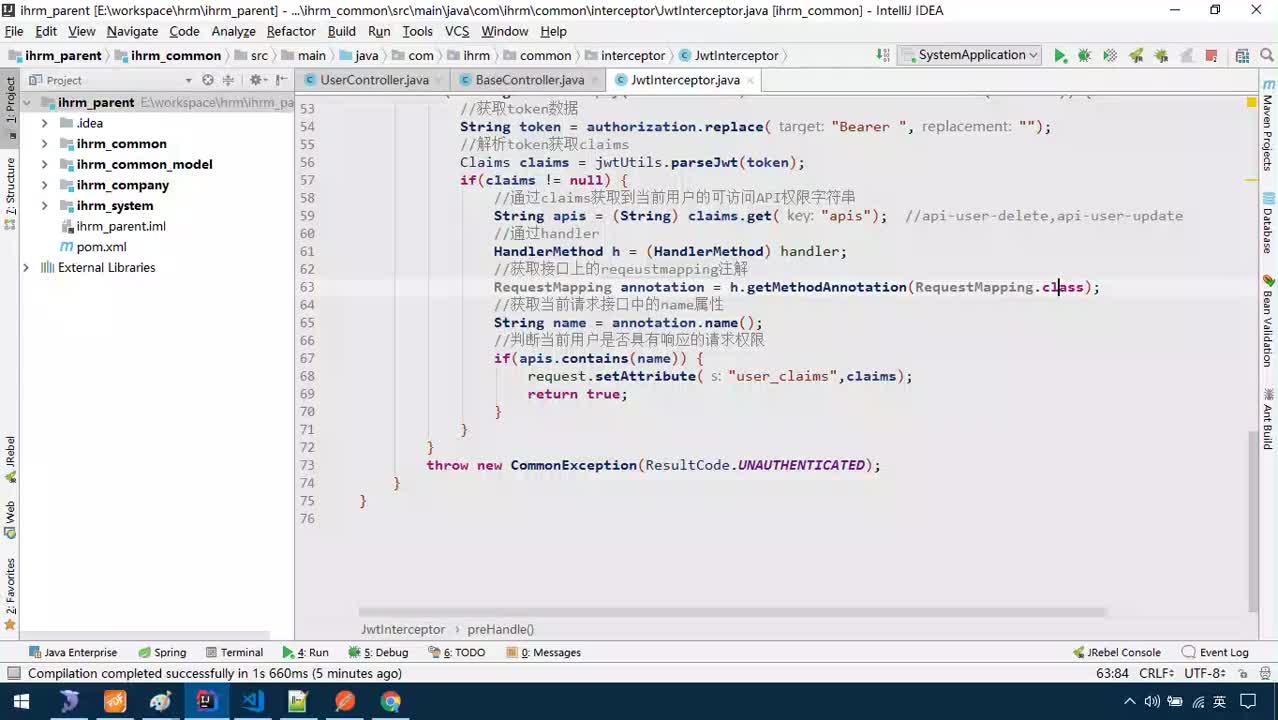Image resolution: width=1278 pixels, height=720 pixels.
Task: Expand the ihrm_common_model module
Action: 45,164
